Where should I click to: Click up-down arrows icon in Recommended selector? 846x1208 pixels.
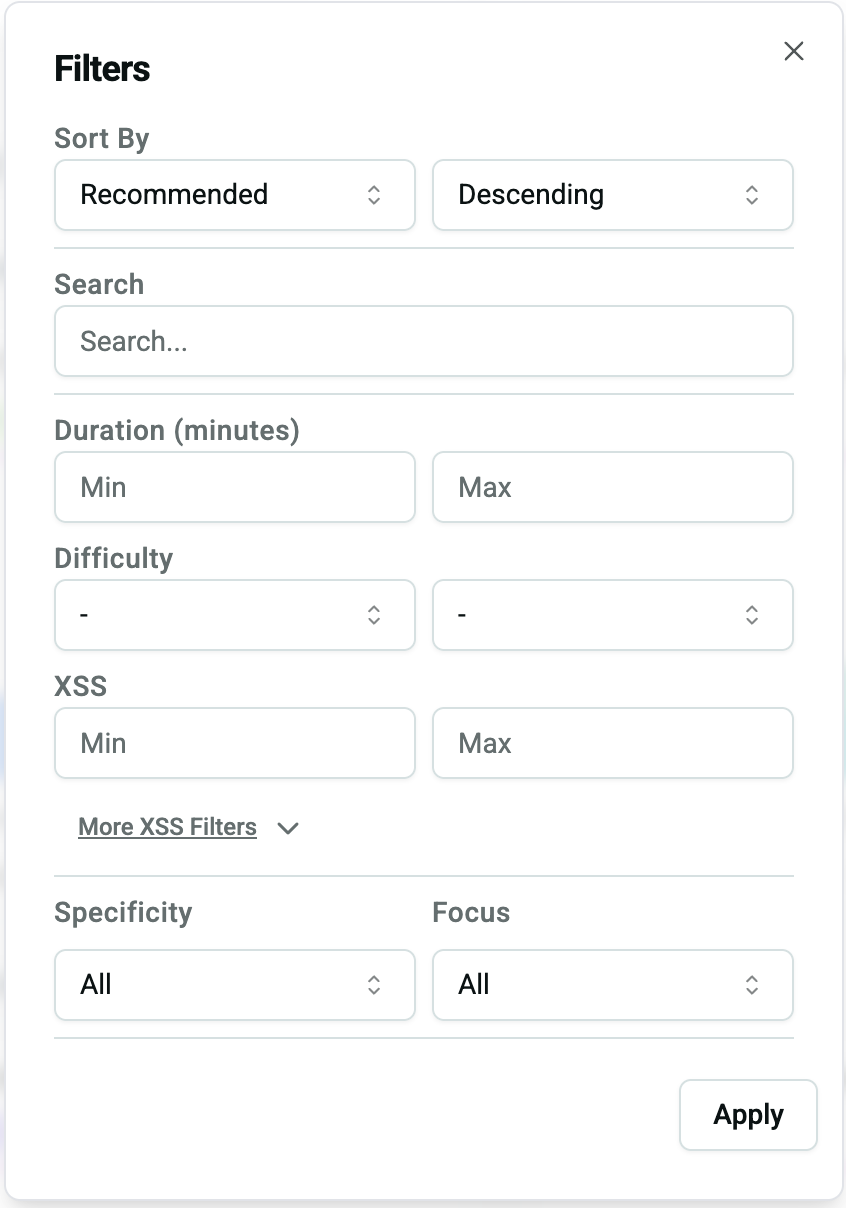coord(374,195)
